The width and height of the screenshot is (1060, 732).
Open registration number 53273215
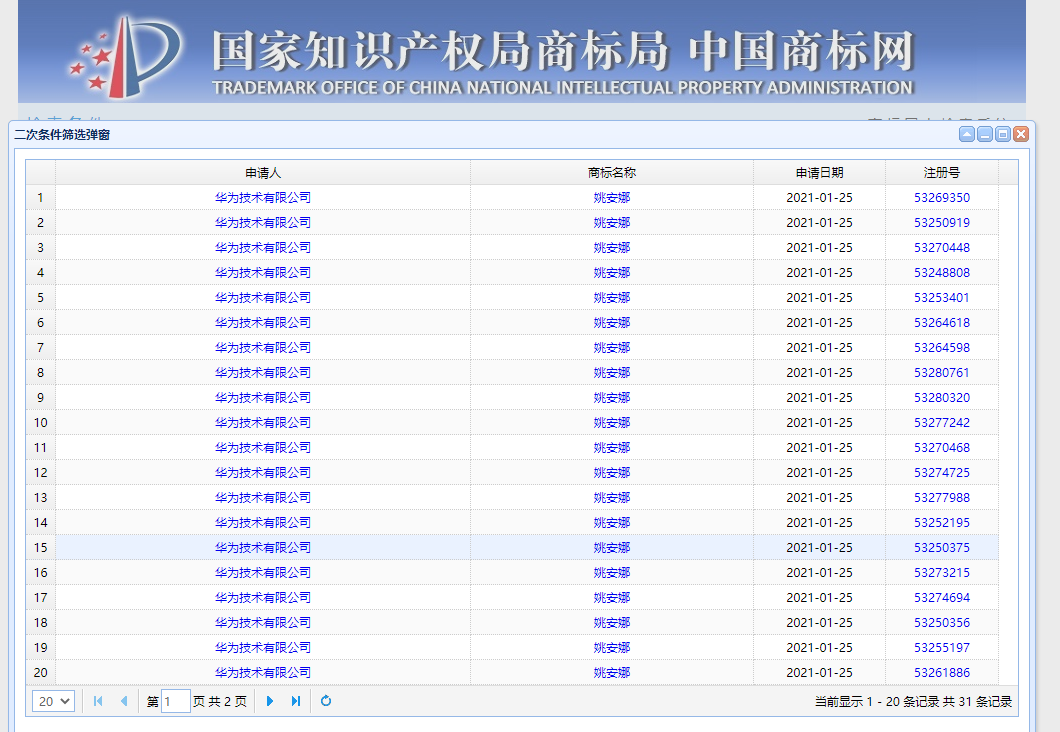tap(942, 572)
